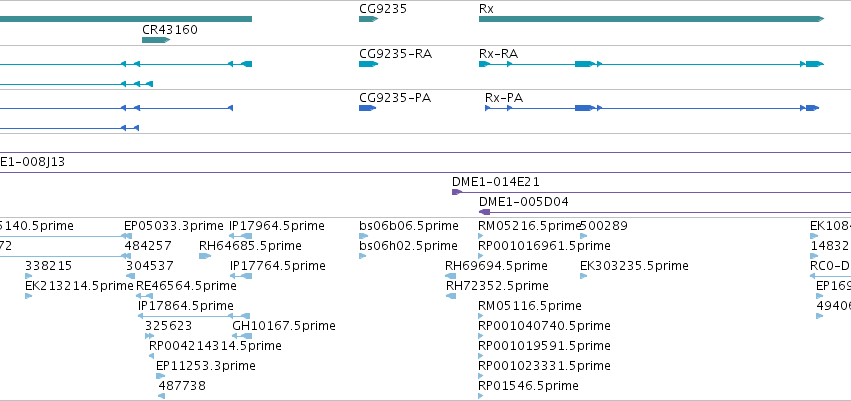
Task: Click the EK303235.5prime EST marker
Action: [x=583, y=276]
